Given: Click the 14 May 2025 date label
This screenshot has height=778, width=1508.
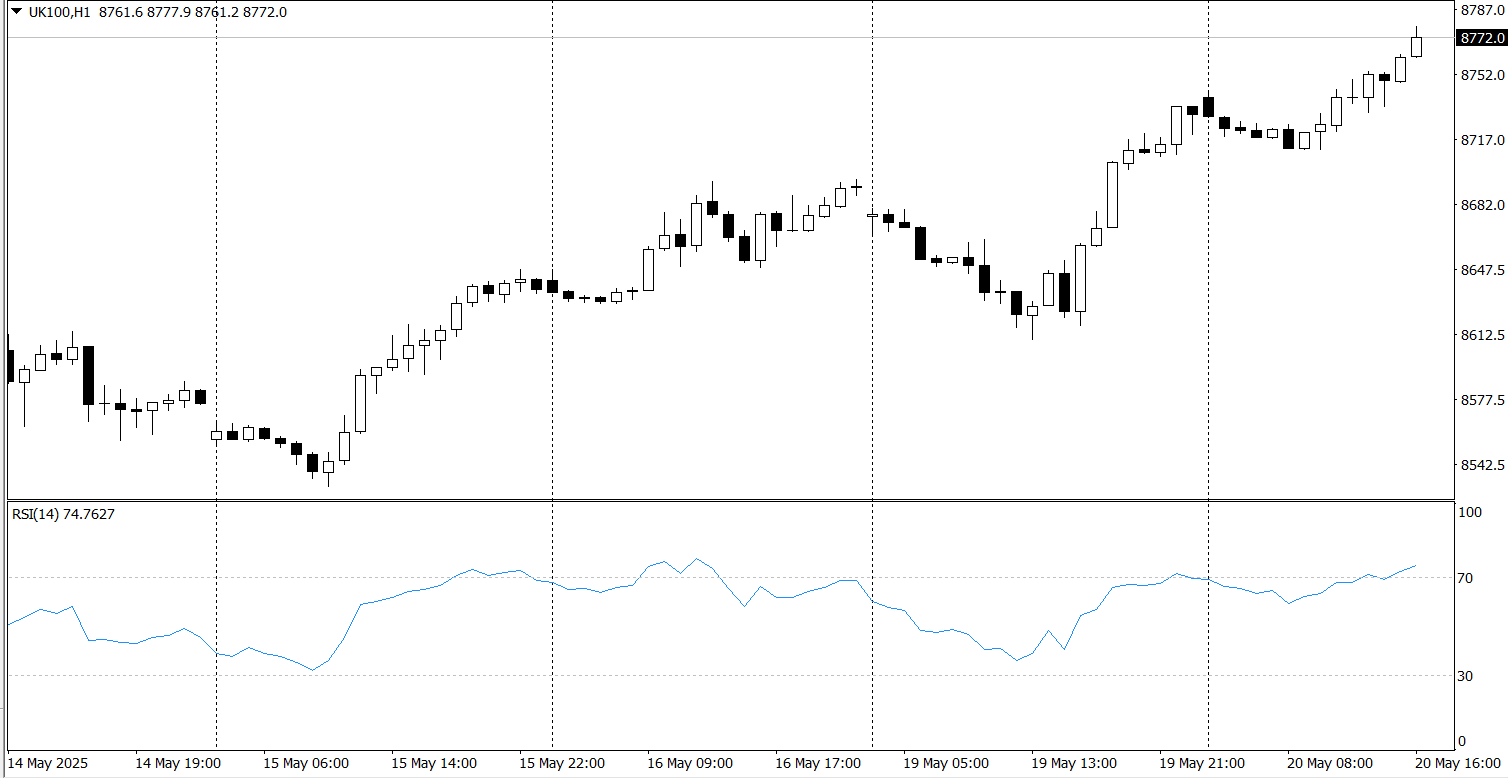Looking at the screenshot, I should [x=48, y=763].
